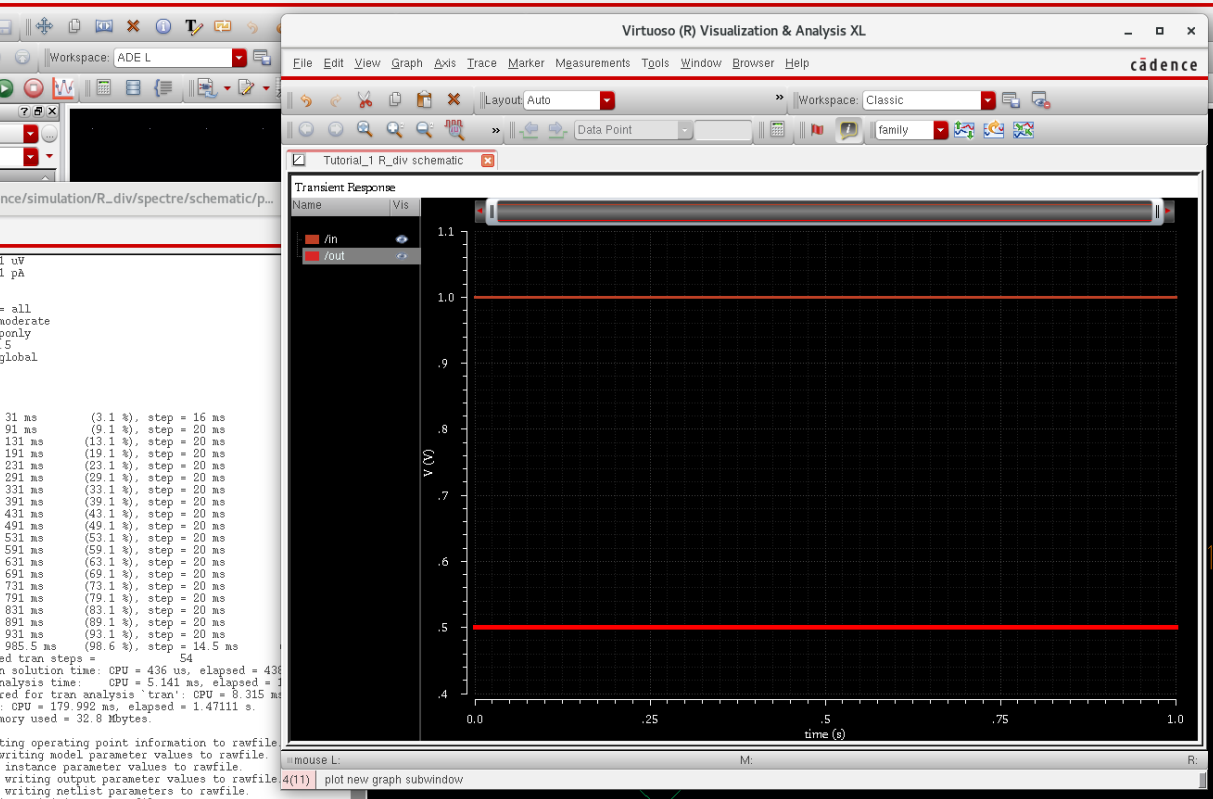Screen dimensions: 1213x799
Task: Open the Trace menu
Action: pos(481,63)
